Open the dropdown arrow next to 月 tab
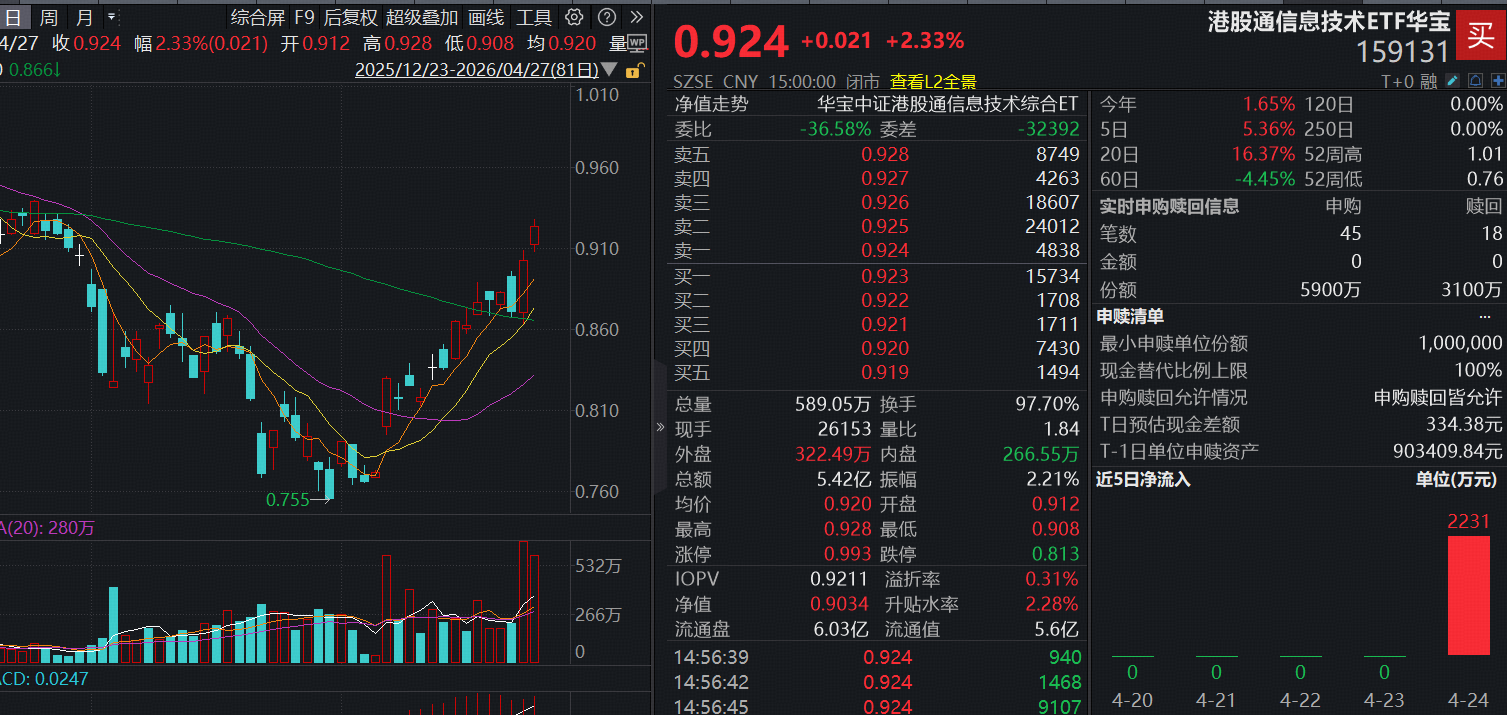The image size is (1507, 715). coord(111,17)
